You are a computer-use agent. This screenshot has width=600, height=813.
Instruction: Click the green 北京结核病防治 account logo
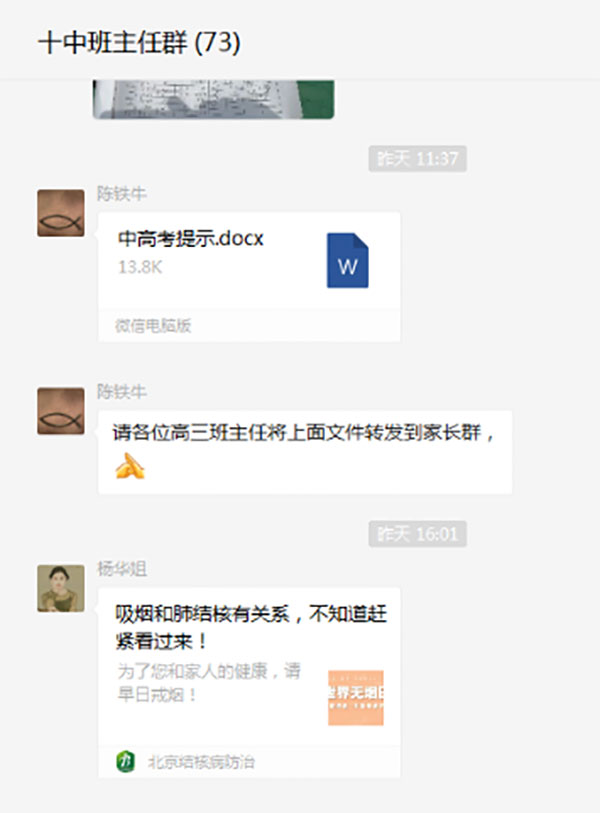[x=125, y=762]
